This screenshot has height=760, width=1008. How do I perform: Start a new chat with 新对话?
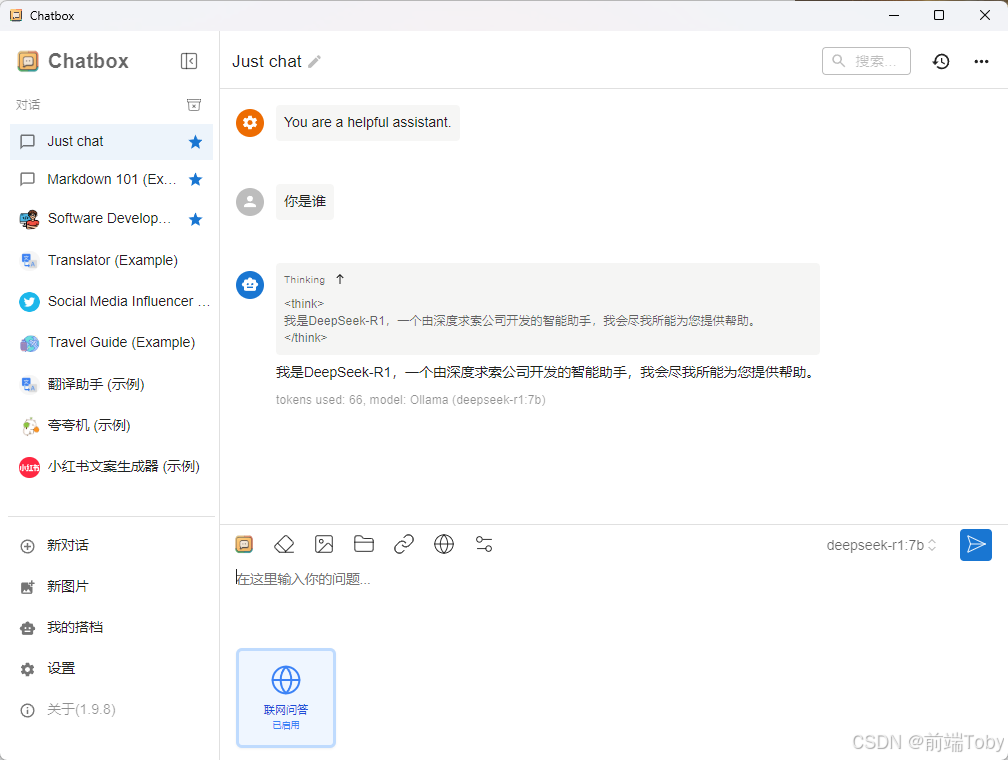pos(111,546)
